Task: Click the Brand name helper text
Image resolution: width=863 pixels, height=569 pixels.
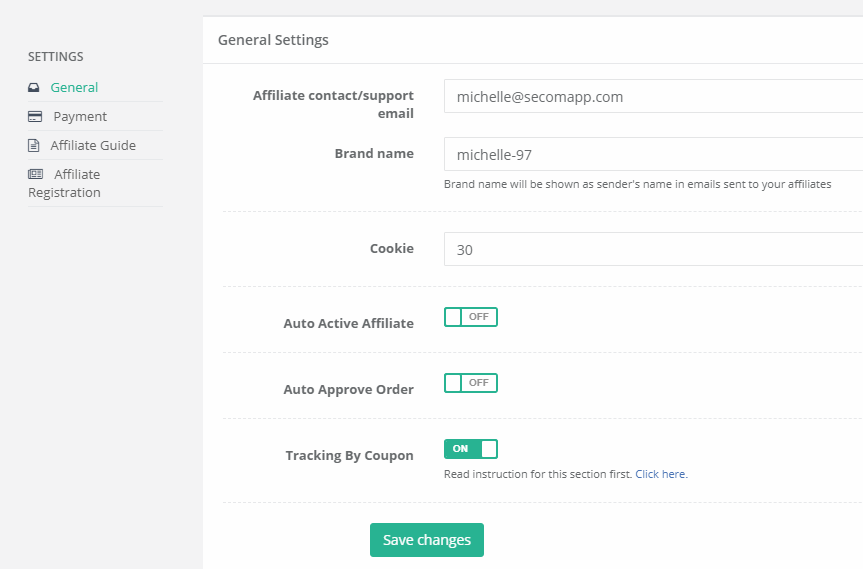Action: tap(637, 184)
